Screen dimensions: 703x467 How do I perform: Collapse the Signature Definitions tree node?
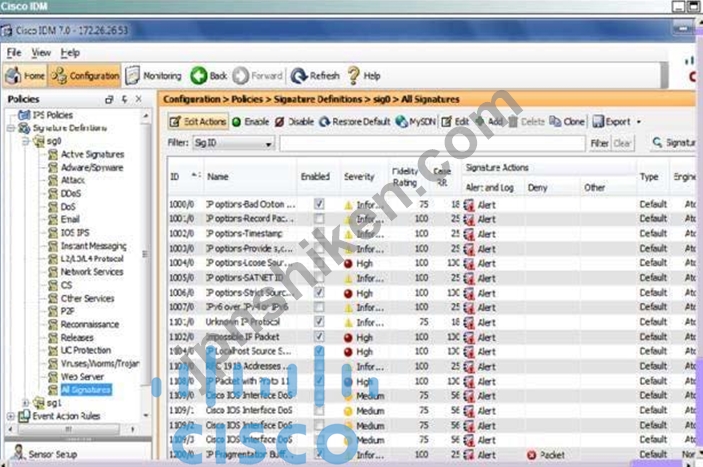11,129
